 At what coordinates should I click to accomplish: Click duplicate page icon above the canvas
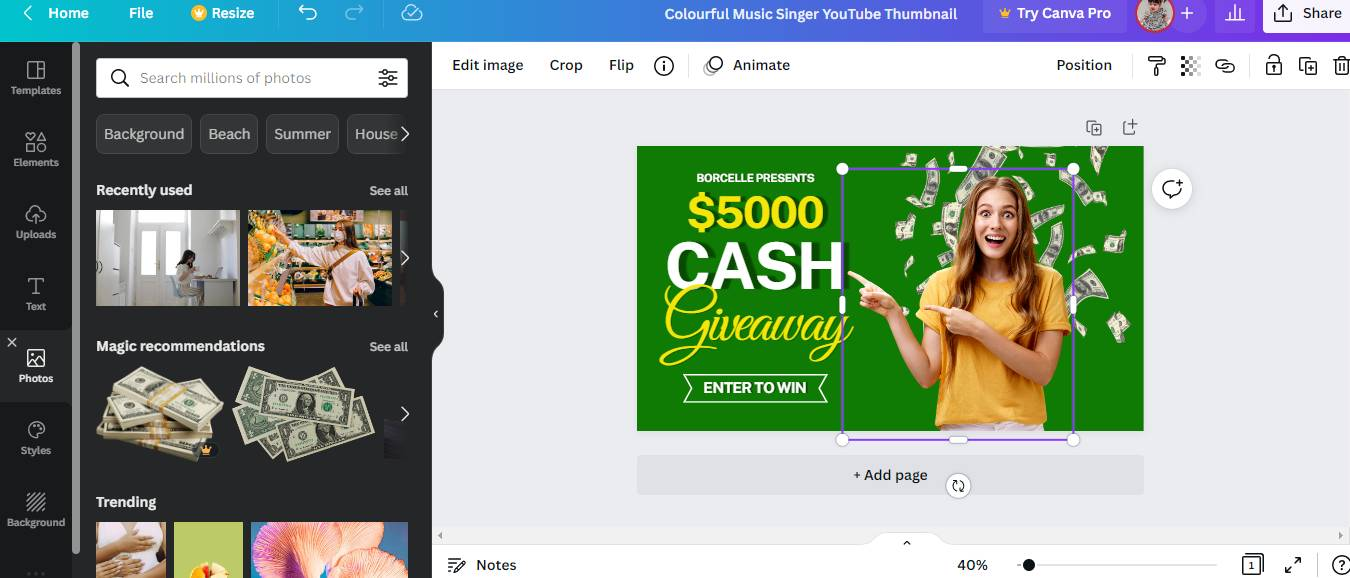coord(1094,128)
